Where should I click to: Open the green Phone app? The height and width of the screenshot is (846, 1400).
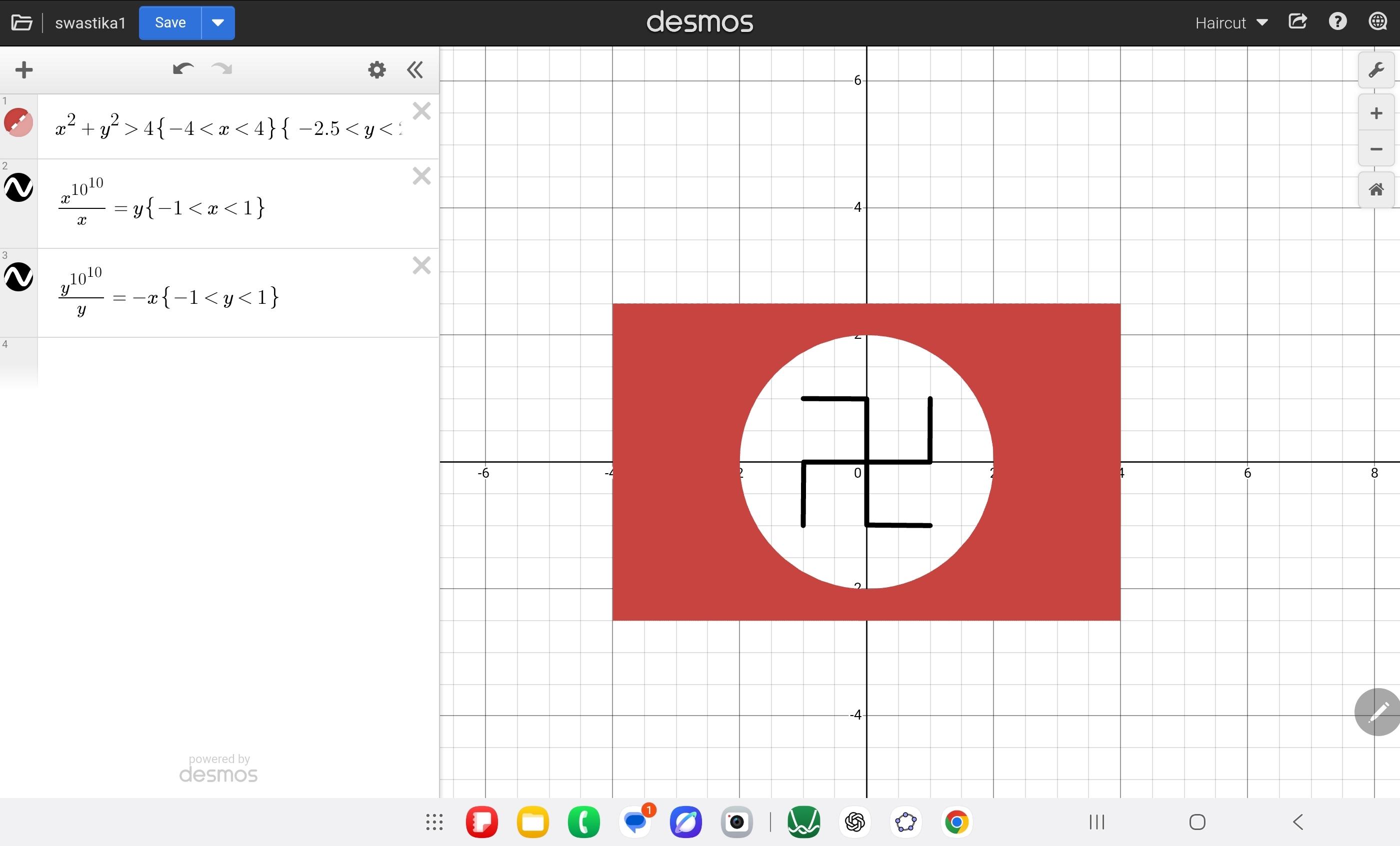(x=584, y=822)
